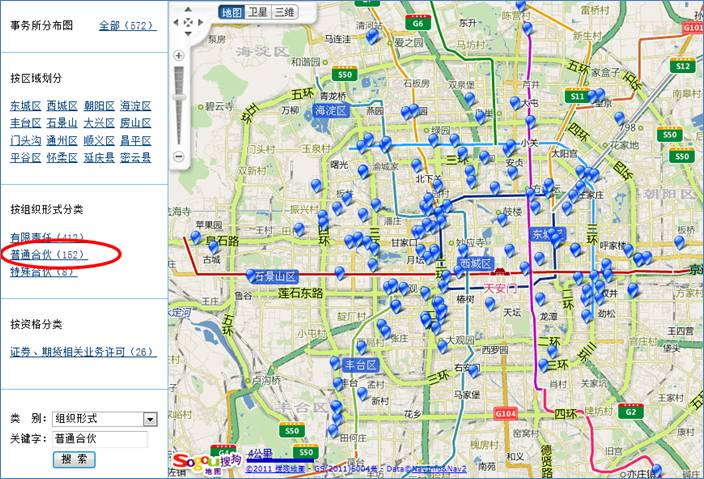Click the map pin near 古城

point(196,238)
